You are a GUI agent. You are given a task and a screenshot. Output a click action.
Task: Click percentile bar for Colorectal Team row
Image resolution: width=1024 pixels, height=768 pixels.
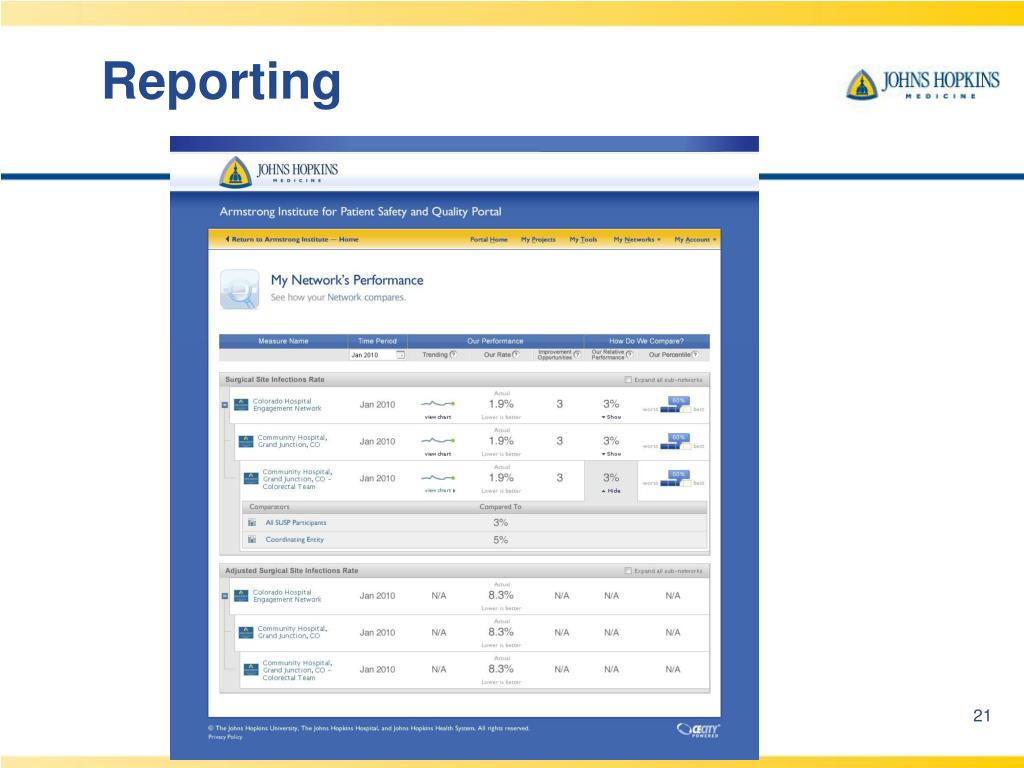pyautogui.click(x=675, y=479)
